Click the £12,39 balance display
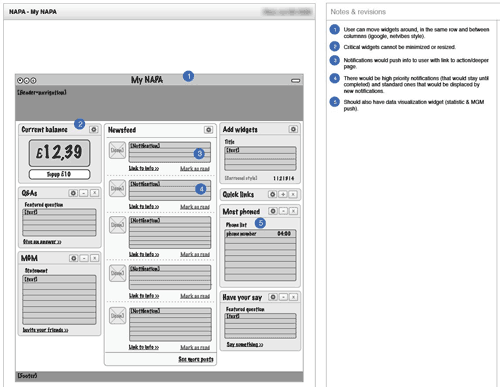Screen dimensions: 500x387 point(59,153)
